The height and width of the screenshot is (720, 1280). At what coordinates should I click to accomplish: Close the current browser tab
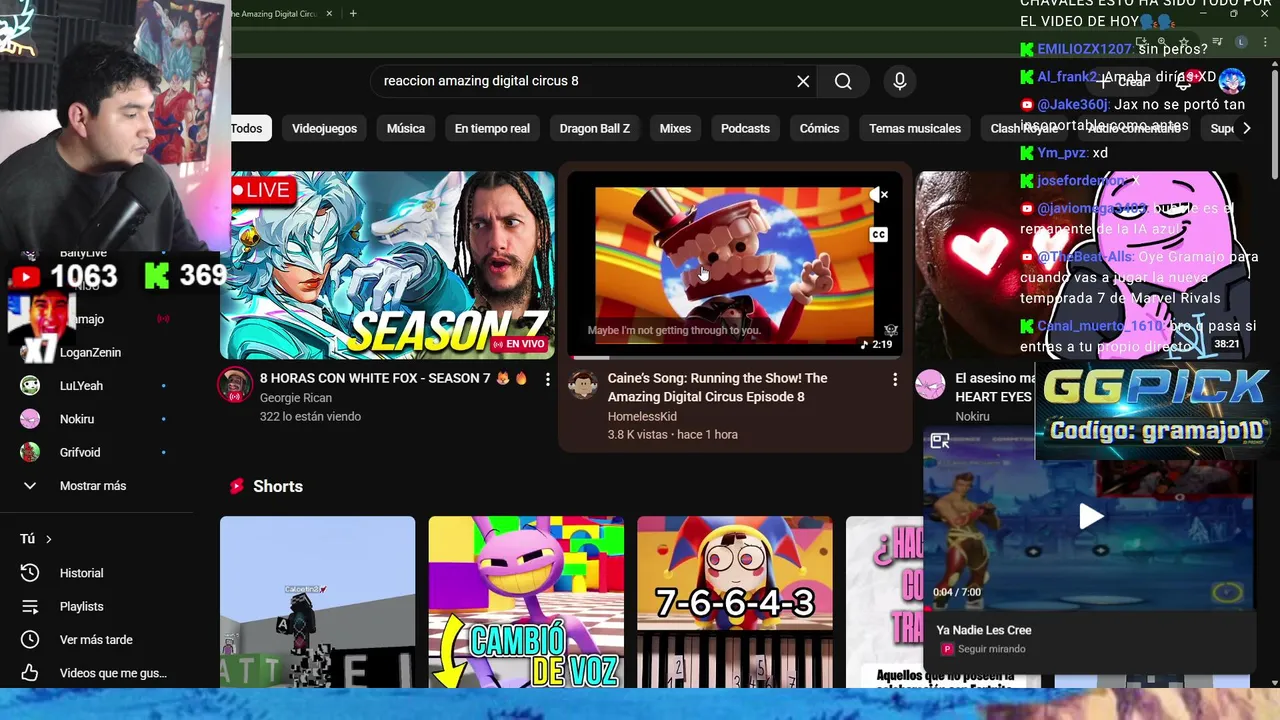coord(329,14)
